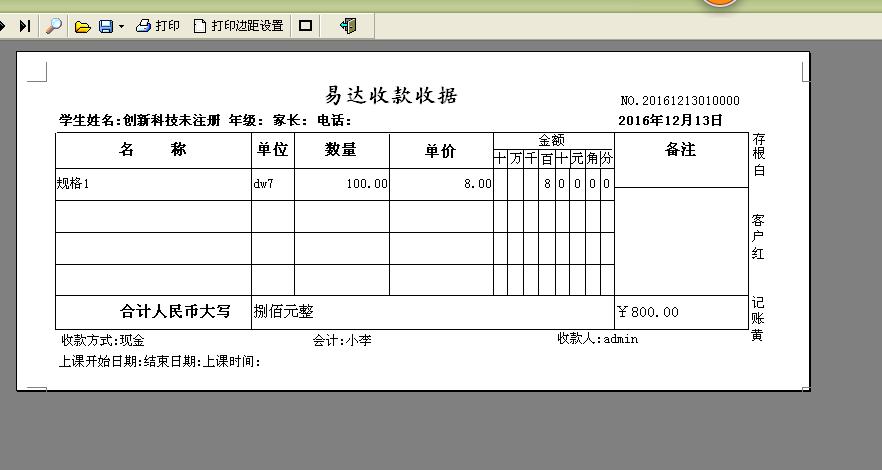The image size is (882, 470).
Task: Click the 金额 column header
Action: tap(551, 141)
